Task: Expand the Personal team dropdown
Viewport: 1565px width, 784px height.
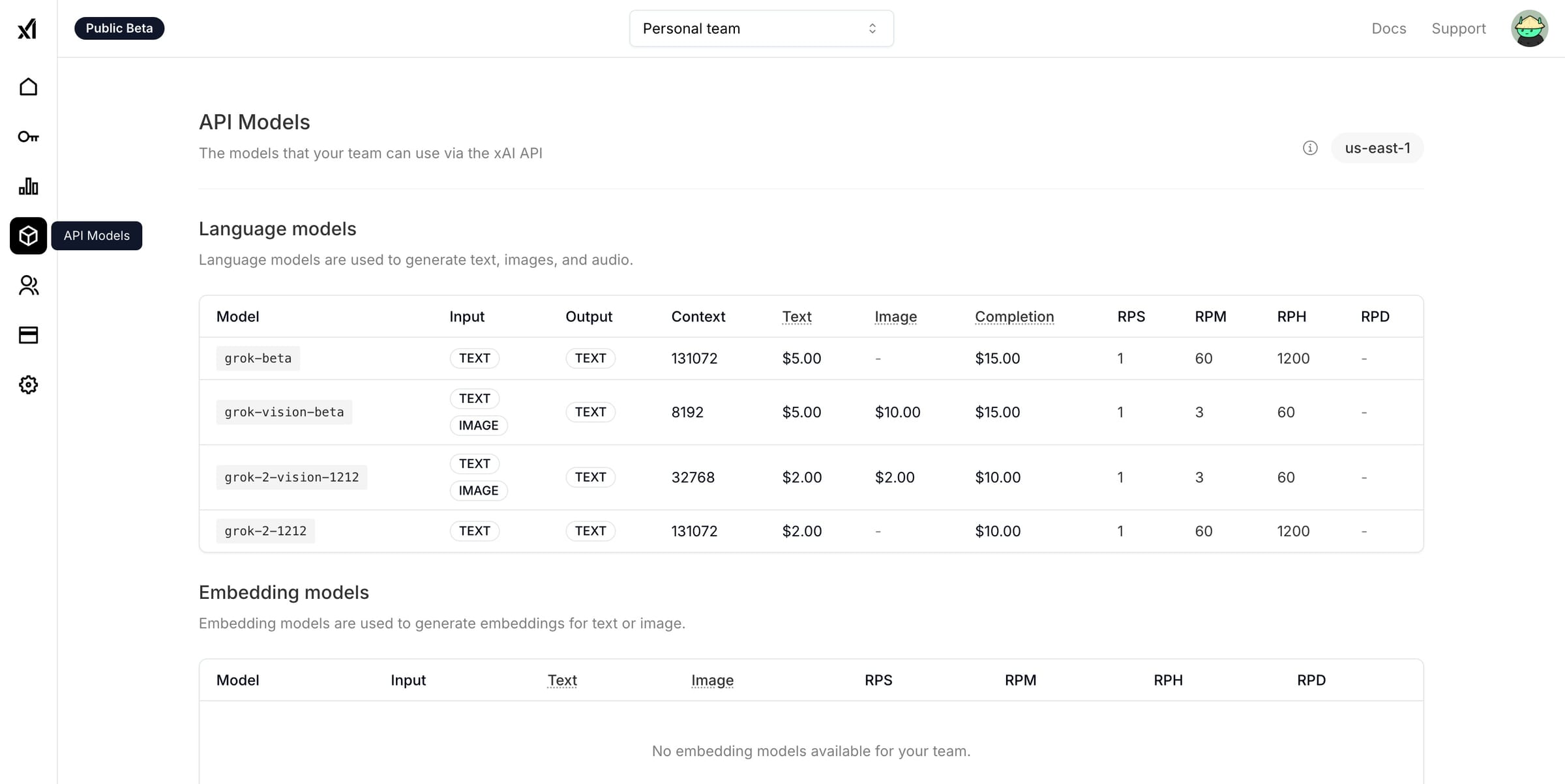Action: click(x=761, y=29)
